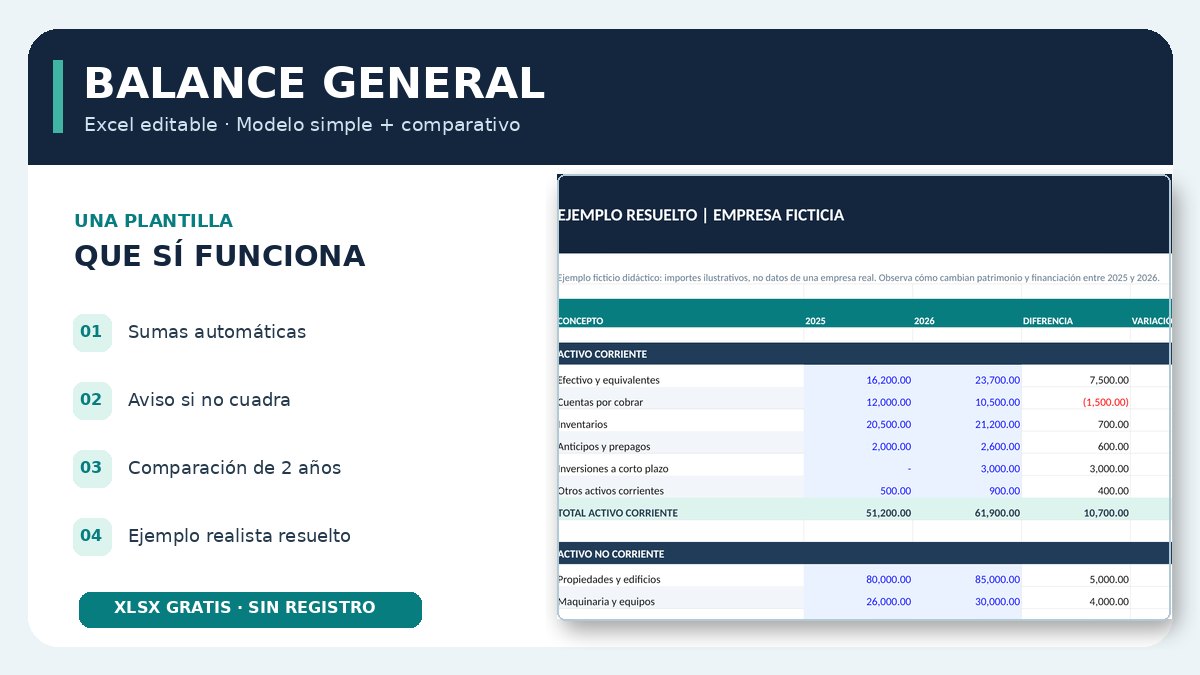
Task: Click the ACTIVO NO CORRIENTE section row
Action: [x=864, y=553]
